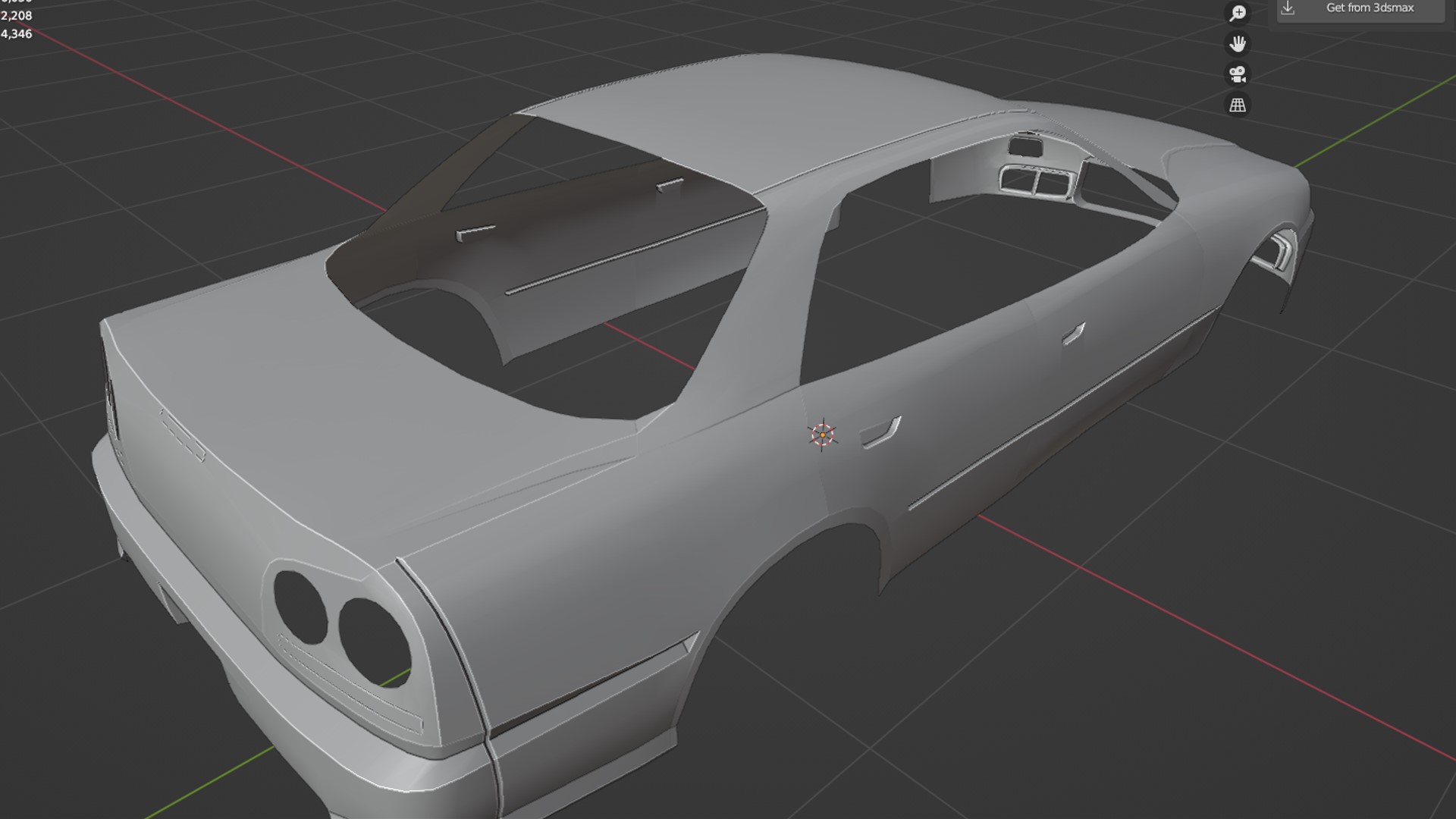Click the 3D cursor on the car door

[822, 435]
